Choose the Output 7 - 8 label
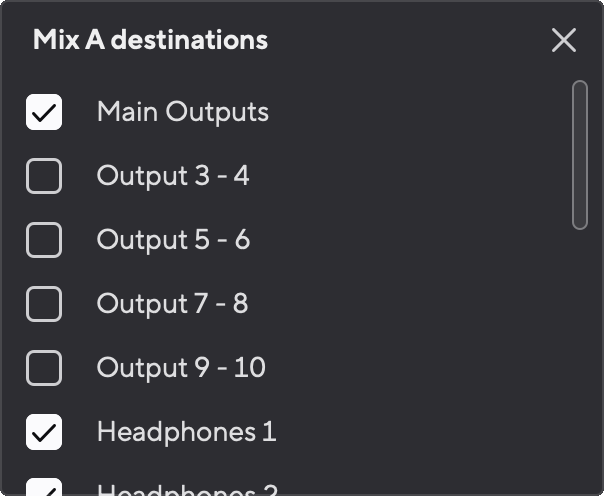This screenshot has height=496, width=604. pyautogui.click(x=172, y=304)
